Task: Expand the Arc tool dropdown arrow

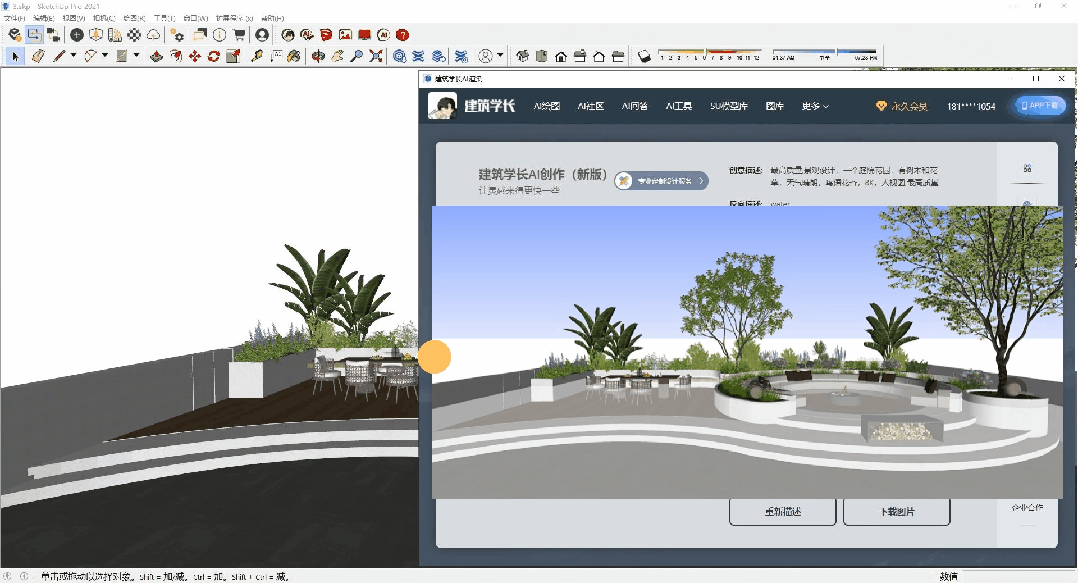Action: point(104,55)
